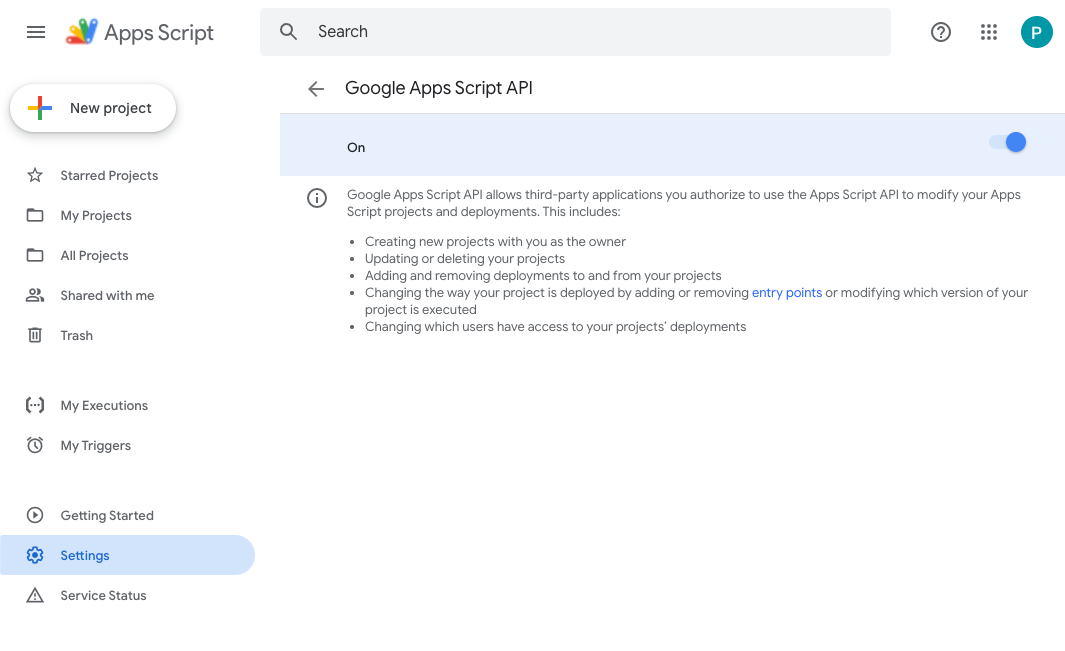Viewport: 1065px width, 651px height.
Task: Open the Google apps grid launcher
Action: pos(989,31)
